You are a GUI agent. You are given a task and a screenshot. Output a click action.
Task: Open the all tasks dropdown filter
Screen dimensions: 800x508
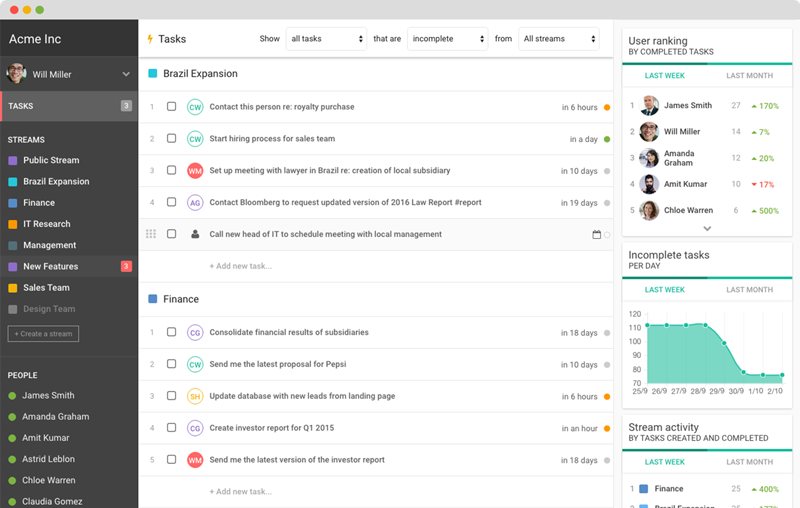click(327, 39)
